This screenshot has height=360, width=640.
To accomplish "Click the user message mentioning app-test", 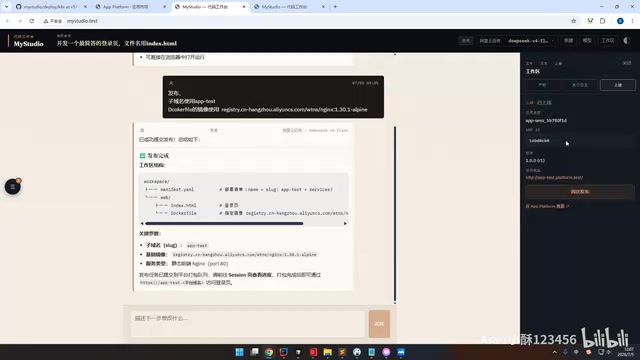I will [273, 97].
